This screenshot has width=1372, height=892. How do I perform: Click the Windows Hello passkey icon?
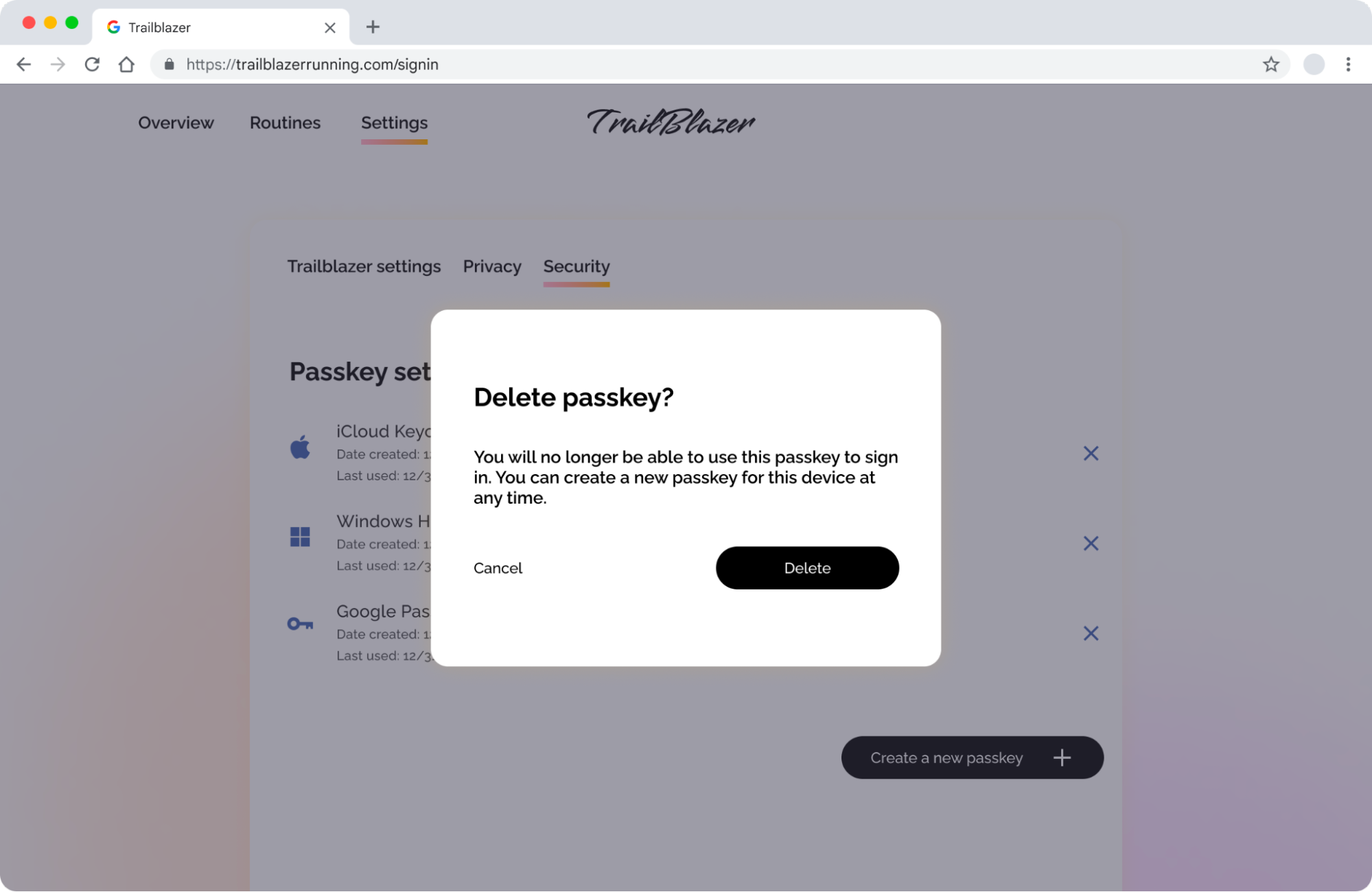299,534
